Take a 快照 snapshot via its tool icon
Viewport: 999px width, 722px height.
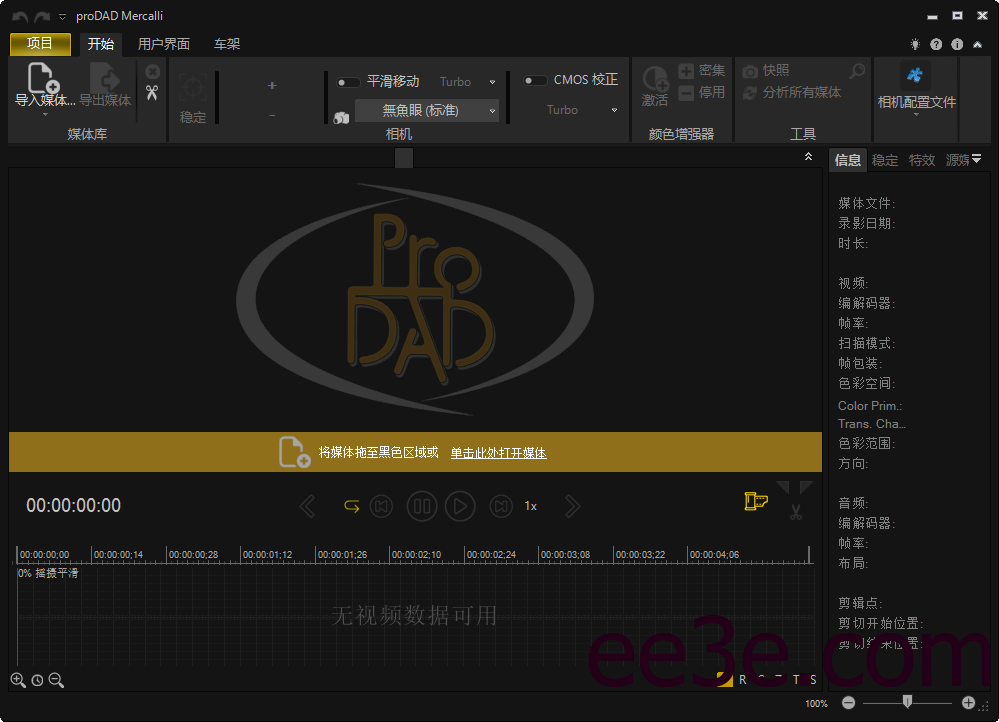[x=750, y=71]
